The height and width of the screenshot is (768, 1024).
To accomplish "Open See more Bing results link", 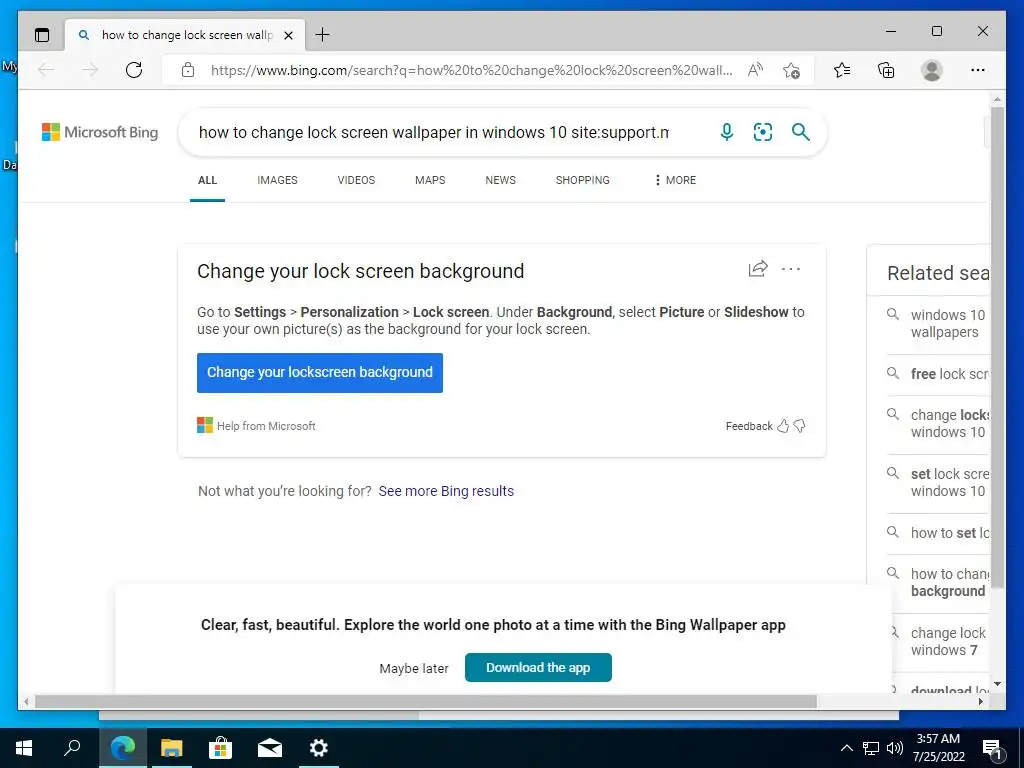I will pyautogui.click(x=446, y=491).
